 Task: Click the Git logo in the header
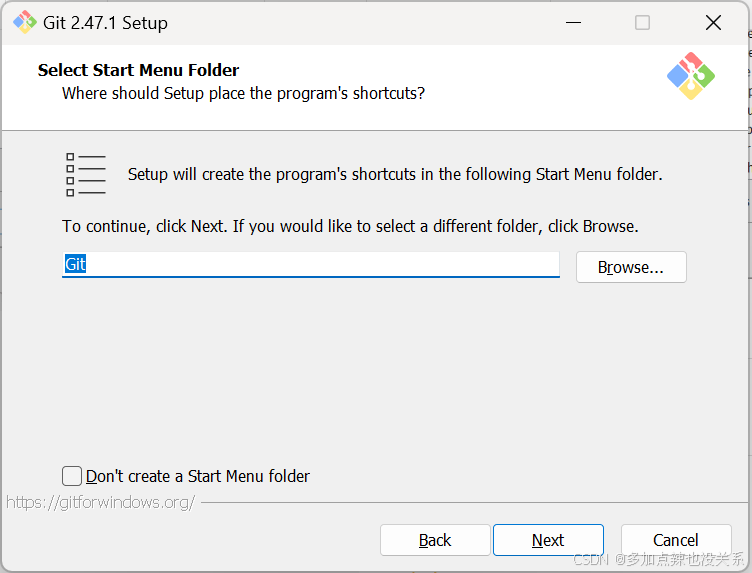click(691, 76)
